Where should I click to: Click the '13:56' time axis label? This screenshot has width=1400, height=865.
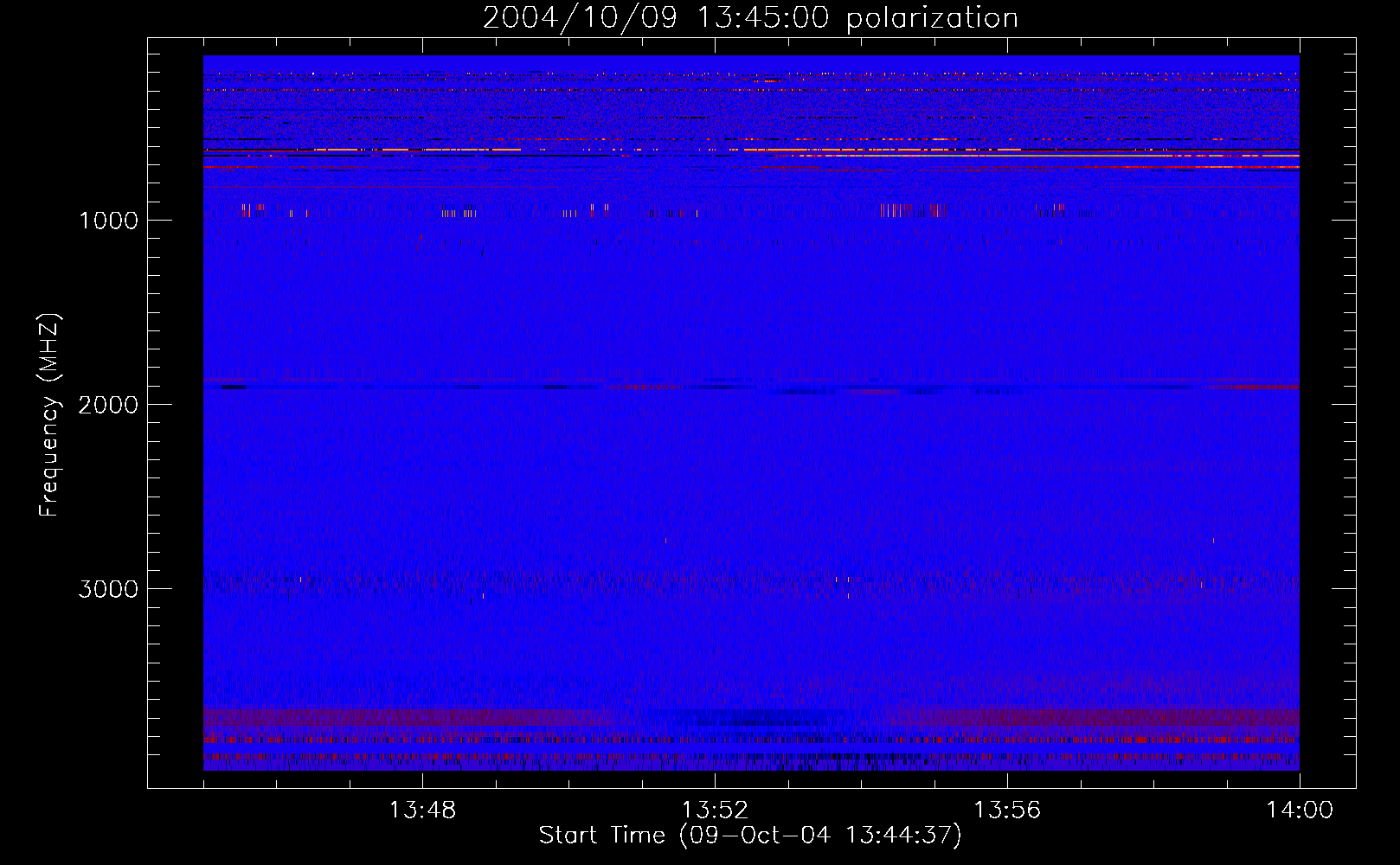point(1007,811)
